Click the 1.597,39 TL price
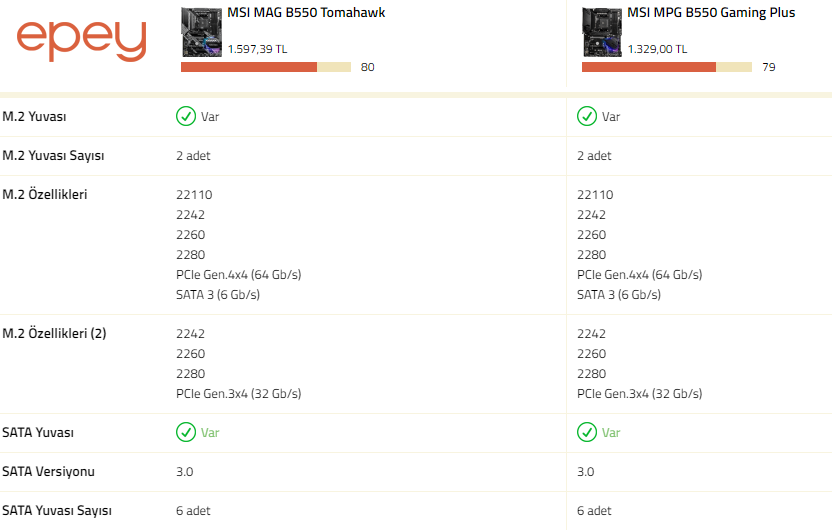 click(x=257, y=49)
